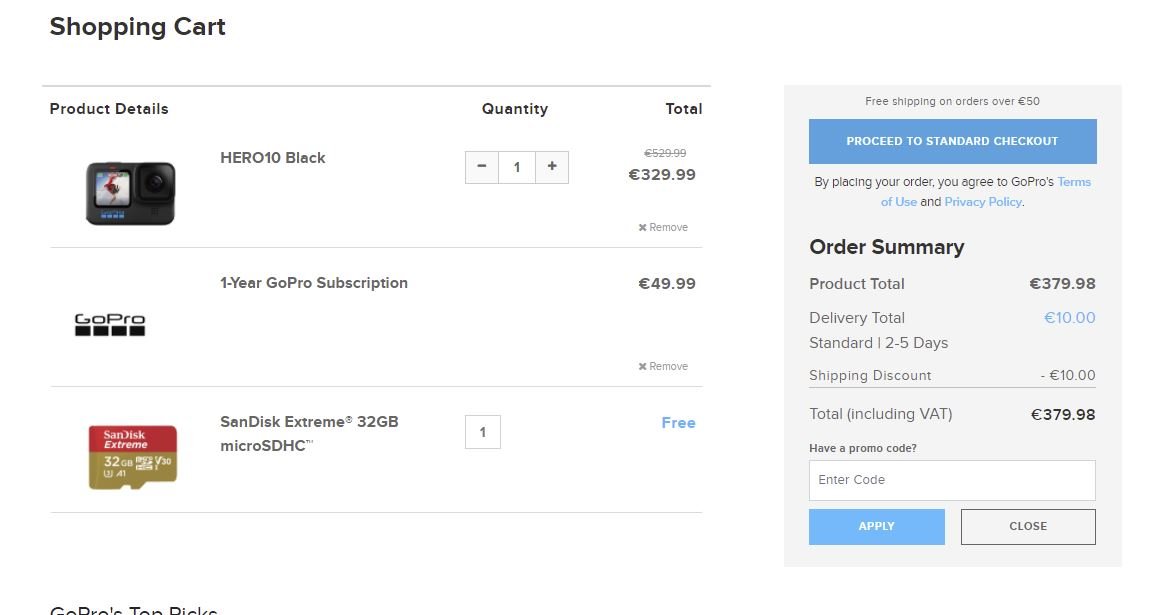Open the HERO10 Black camera thumbnail
This screenshot has width=1167, height=615.
click(130, 193)
